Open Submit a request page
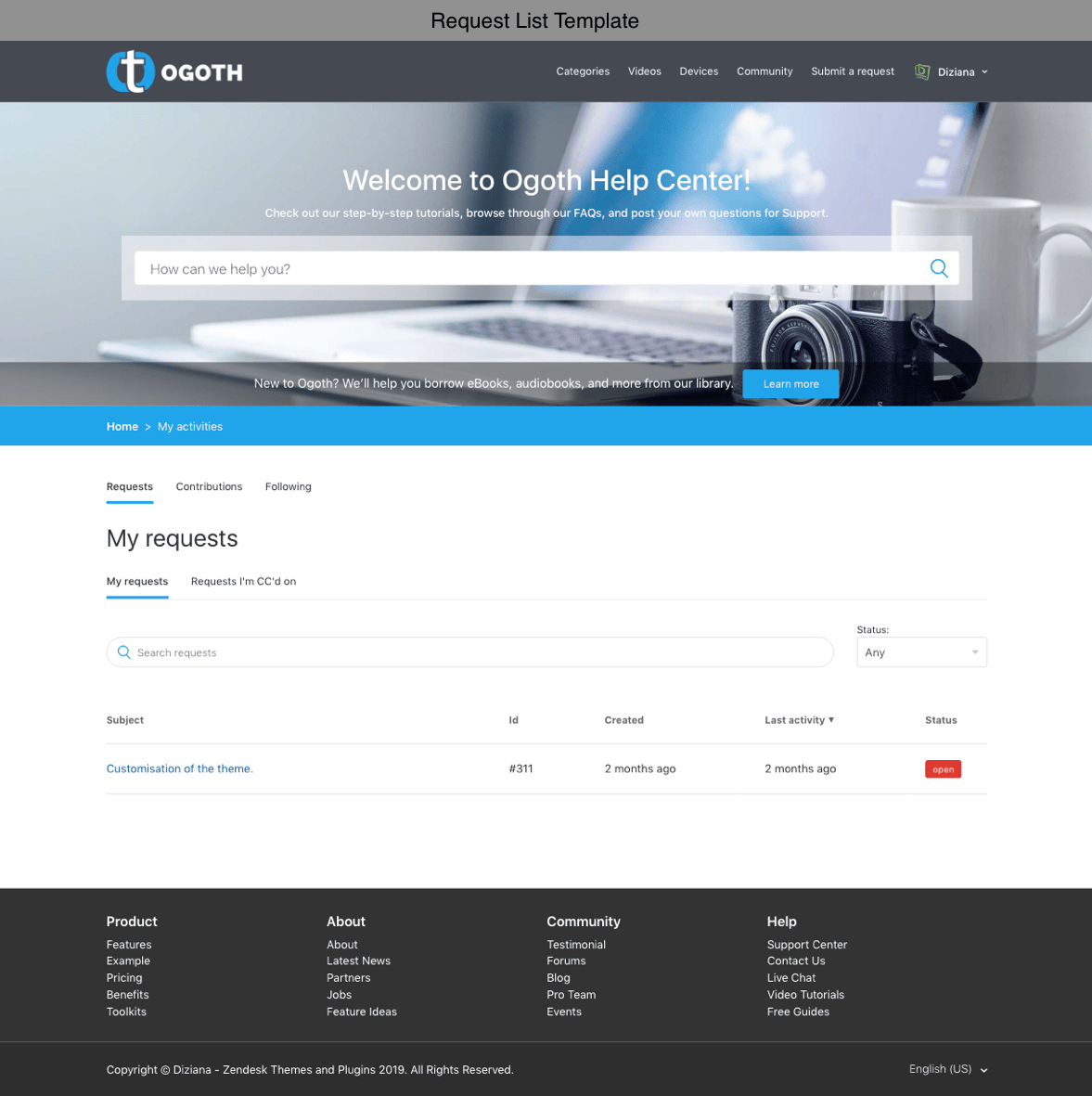The width and height of the screenshot is (1092, 1096). click(x=852, y=71)
